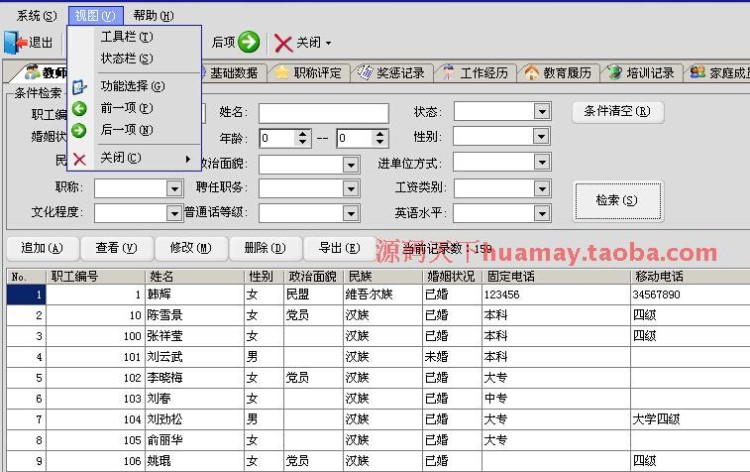The width and height of the screenshot is (750, 472).
Task: Click red X icon in View menu
Action: pos(79,159)
